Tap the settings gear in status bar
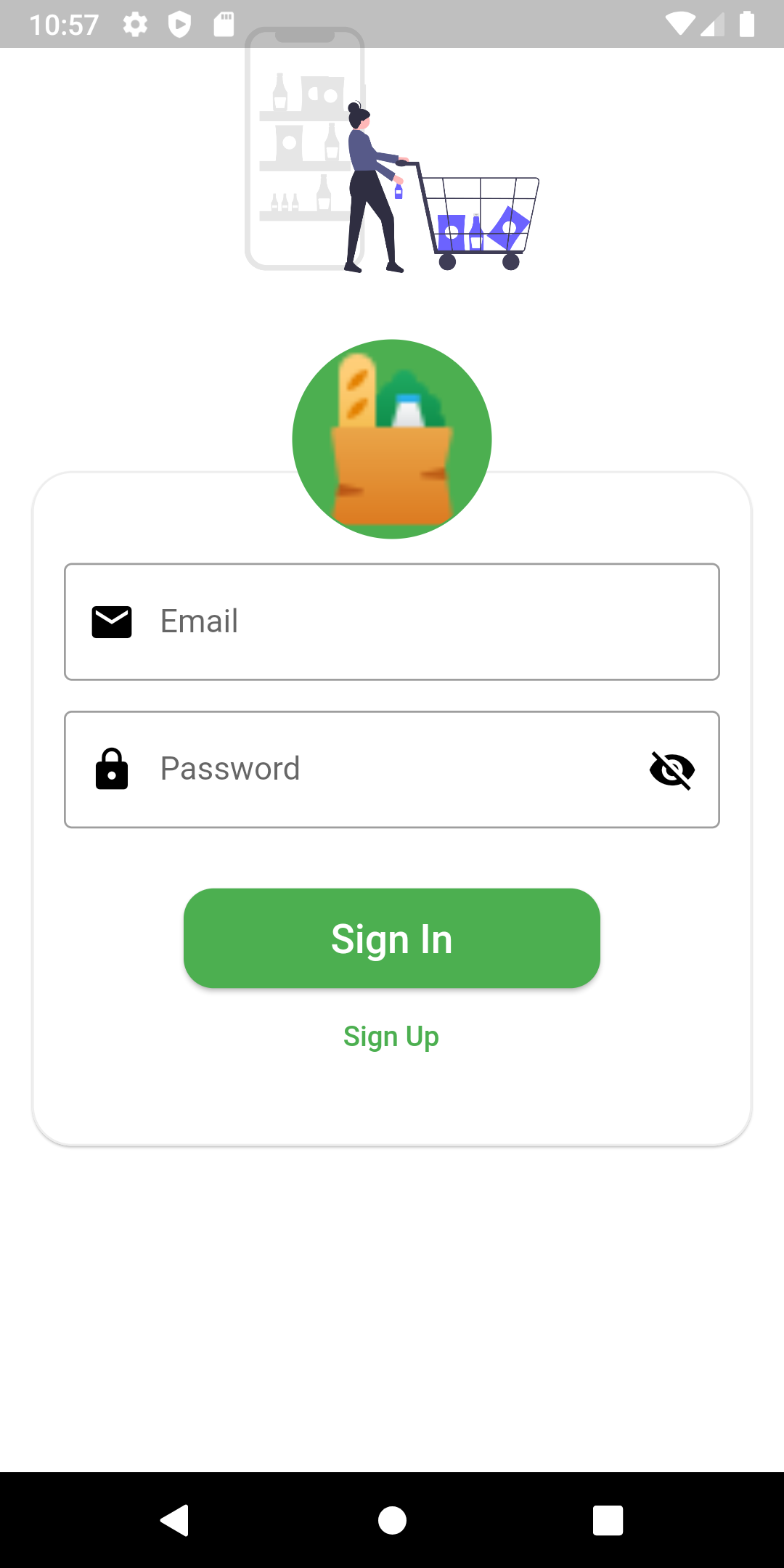This screenshot has height=1568, width=784. tap(135, 25)
